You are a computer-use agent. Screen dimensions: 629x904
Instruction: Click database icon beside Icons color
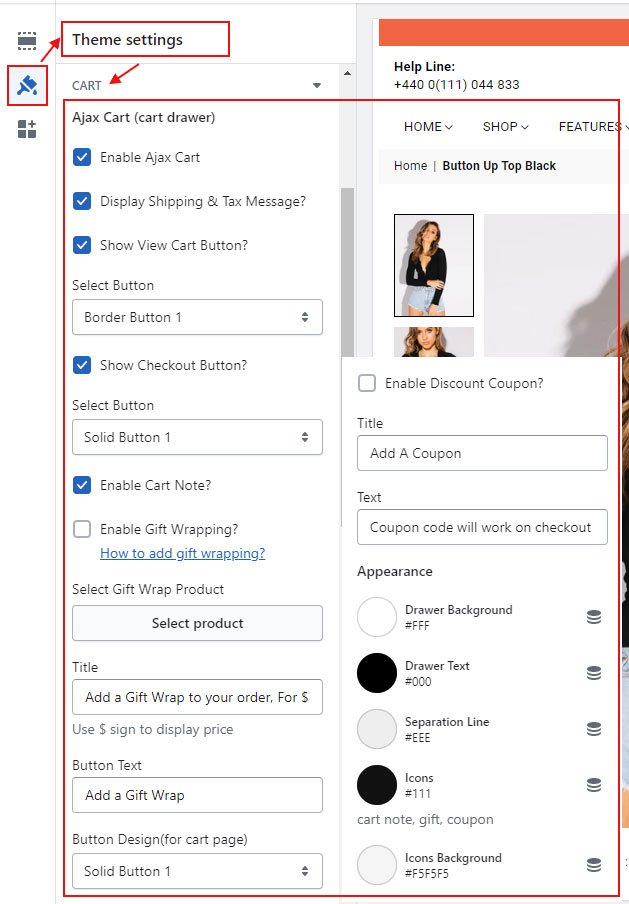pyautogui.click(x=594, y=786)
